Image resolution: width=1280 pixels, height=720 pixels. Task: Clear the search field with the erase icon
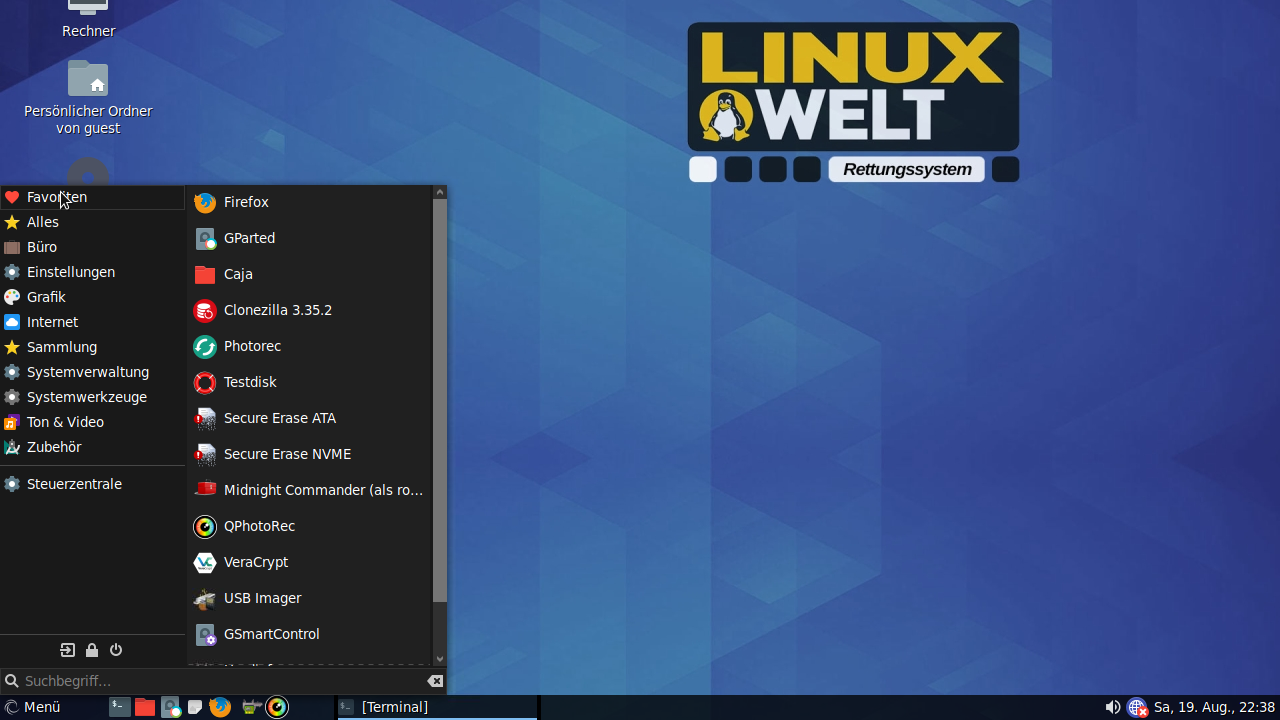tap(435, 681)
